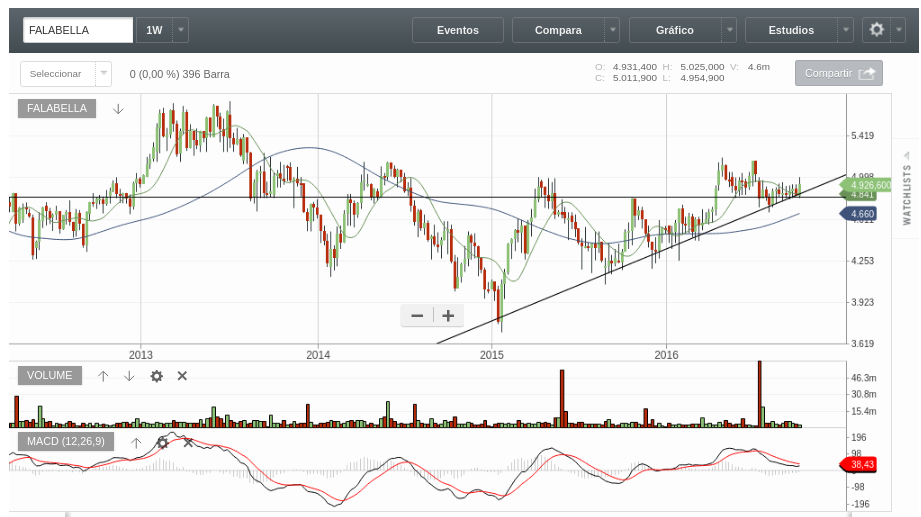921x517 pixels.
Task: Expand the Estudios dropdown arrow
Action: (x=846, y=30)
